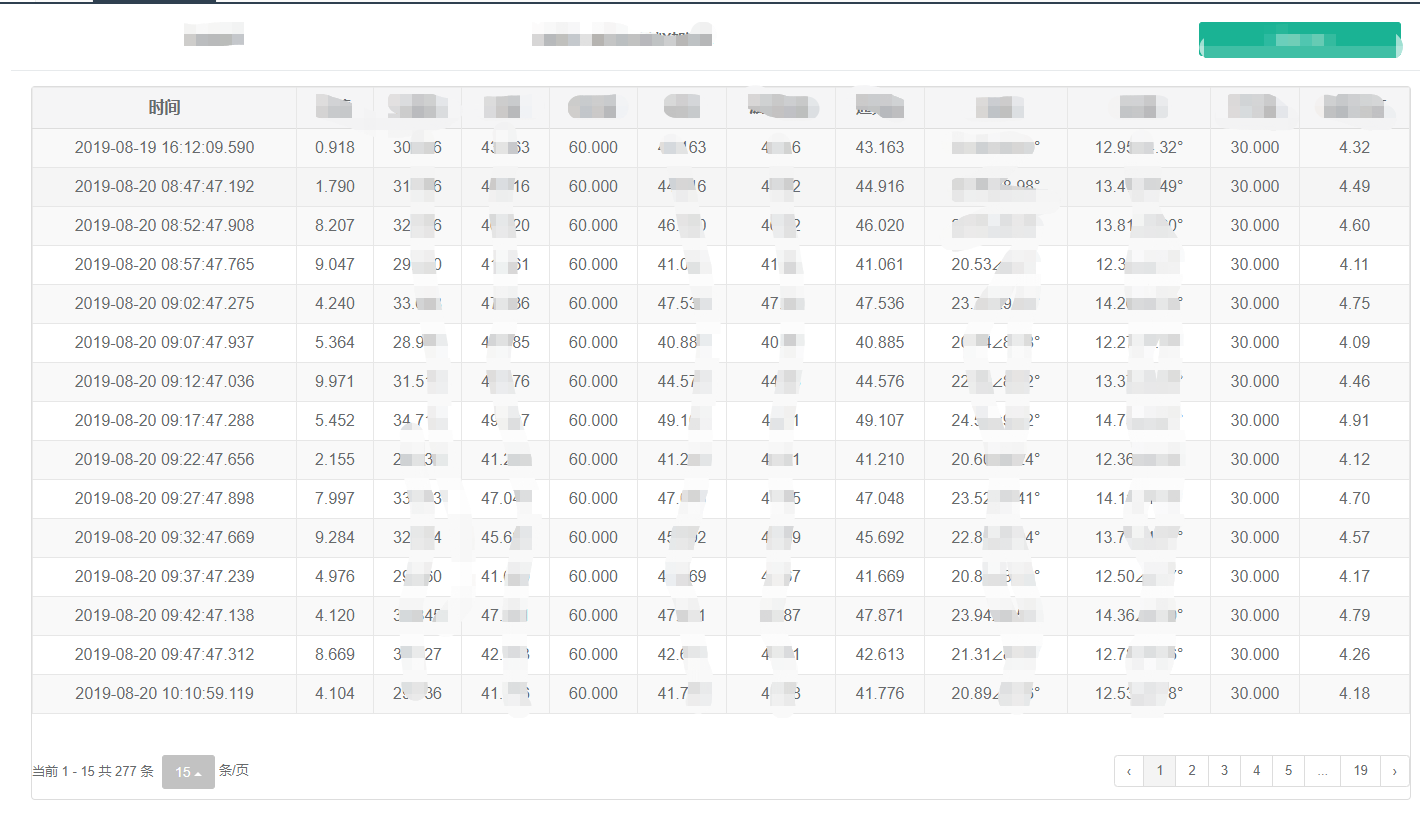1420x828 pixels.
Task: Select the timestamp 2019-08-20 08:52:47.908
Action: coord(164,225)
